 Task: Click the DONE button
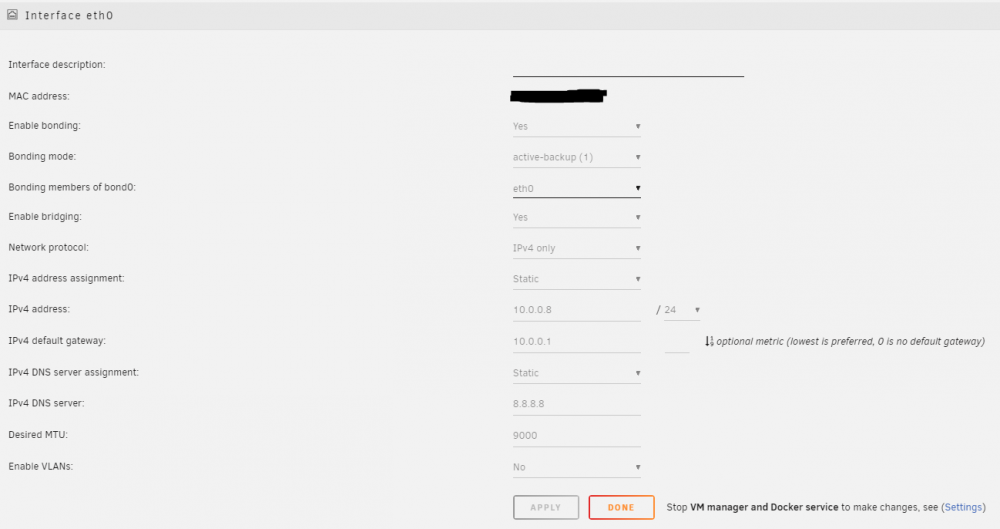(621, 507)
